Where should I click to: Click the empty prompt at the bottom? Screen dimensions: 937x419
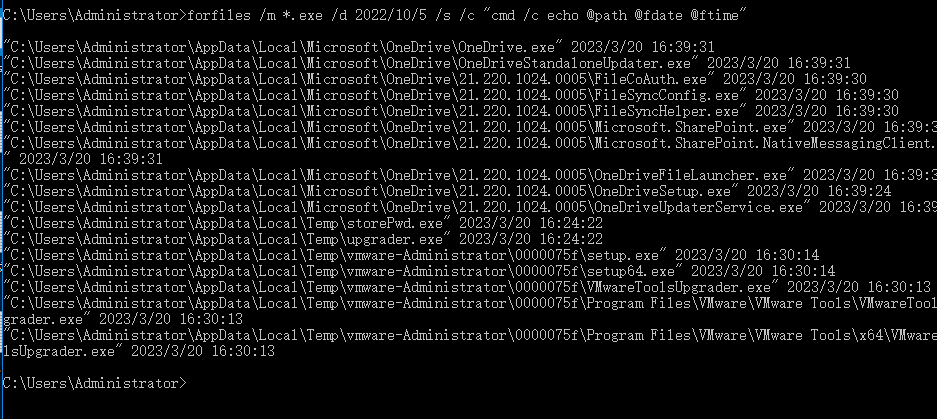tap(95, 383)
